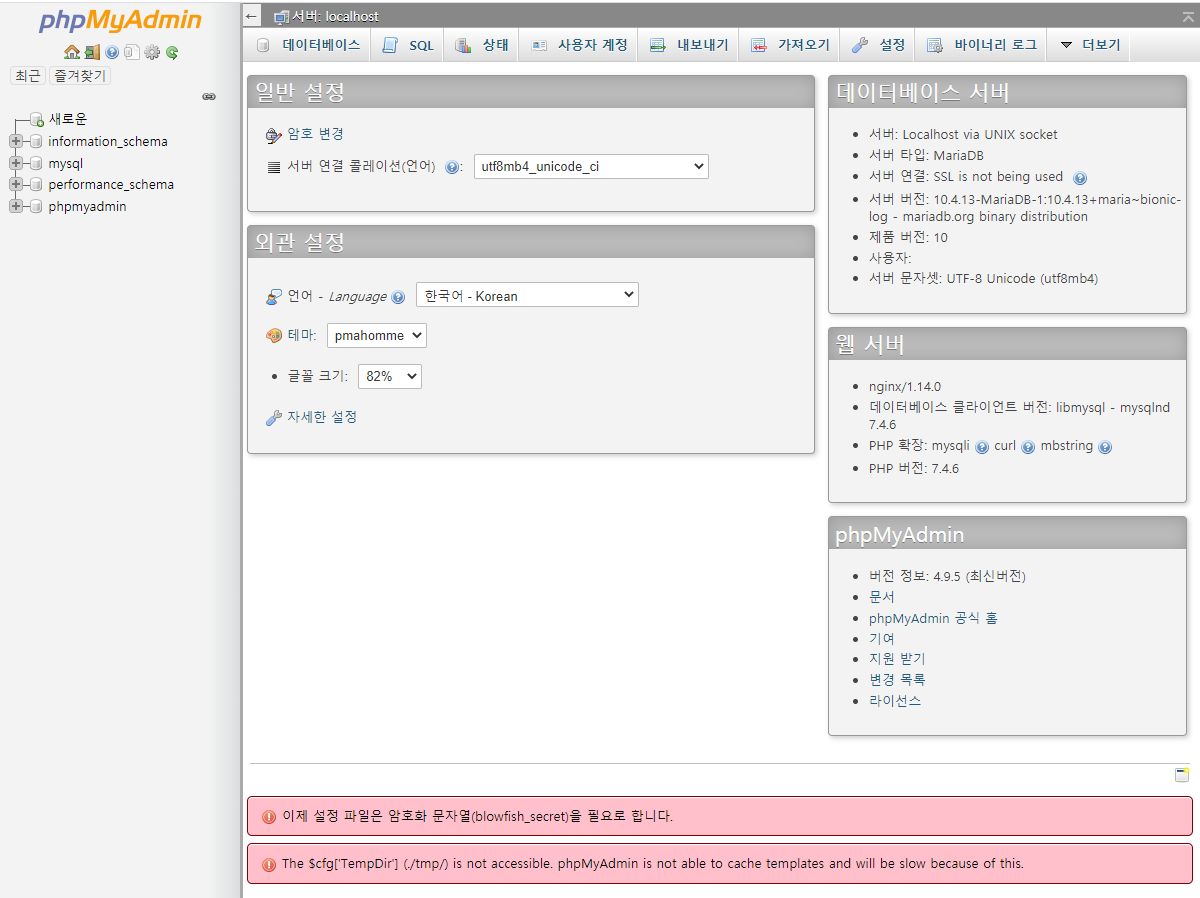The width and height of the screenshot is (1200, 898).
Task: Open the 가져오기 import tab
Action: pyautogui.click(x=790, y=45)
